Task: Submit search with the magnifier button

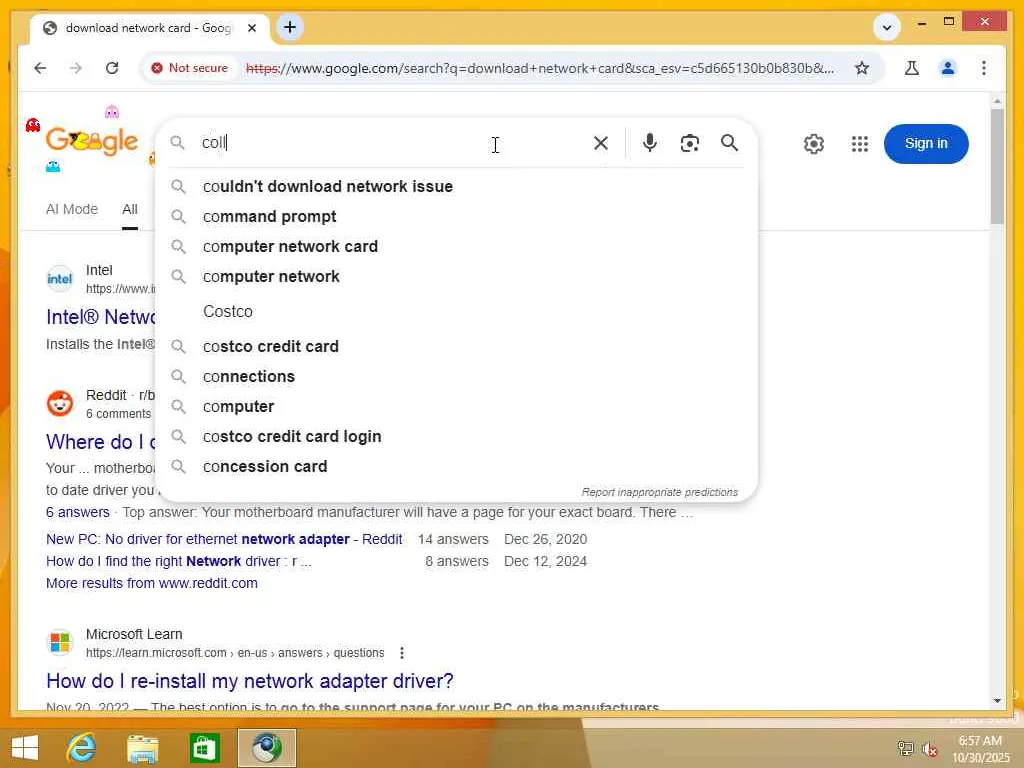Action: pos(729,143)
